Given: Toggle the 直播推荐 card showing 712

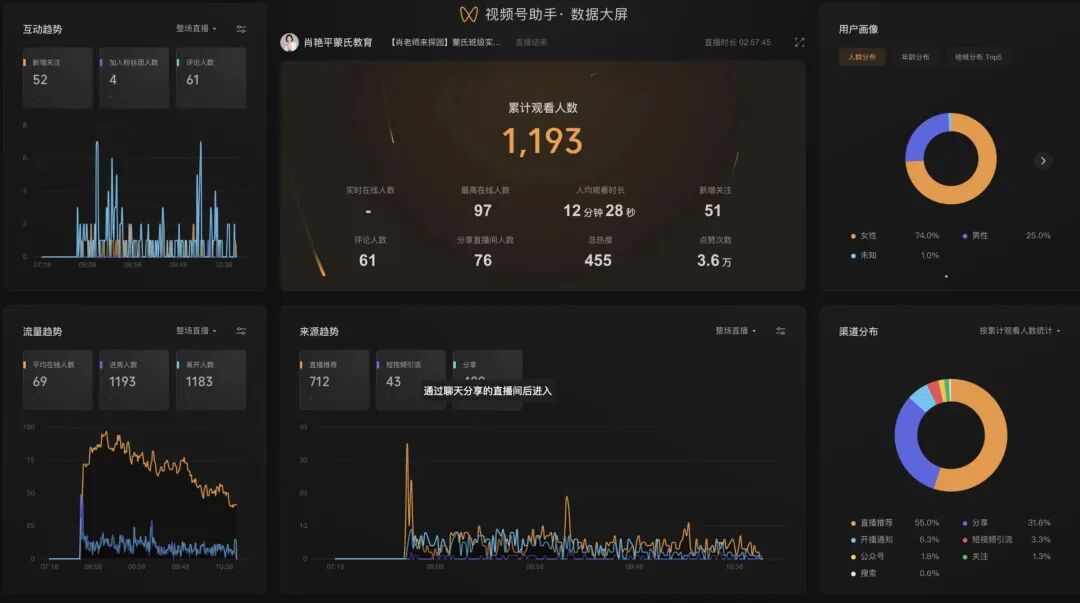Looking at the screenshot, I should click(x=334, y=380).
